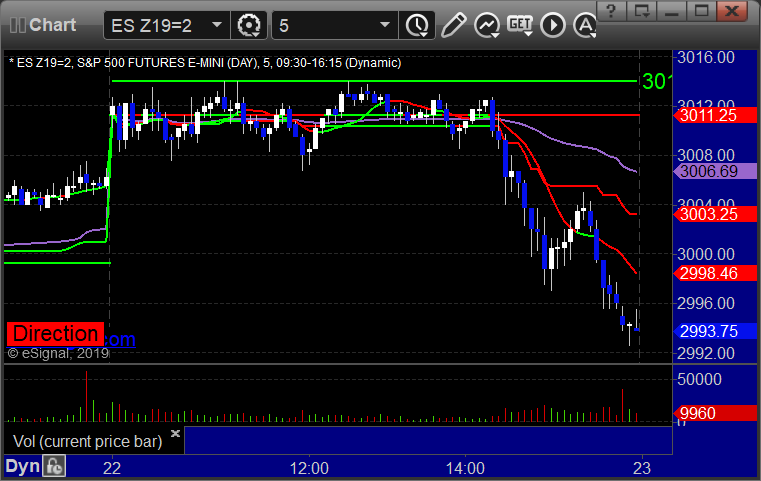
Task: Click the 2996.00 price axis label
Action: pos(706,303)
